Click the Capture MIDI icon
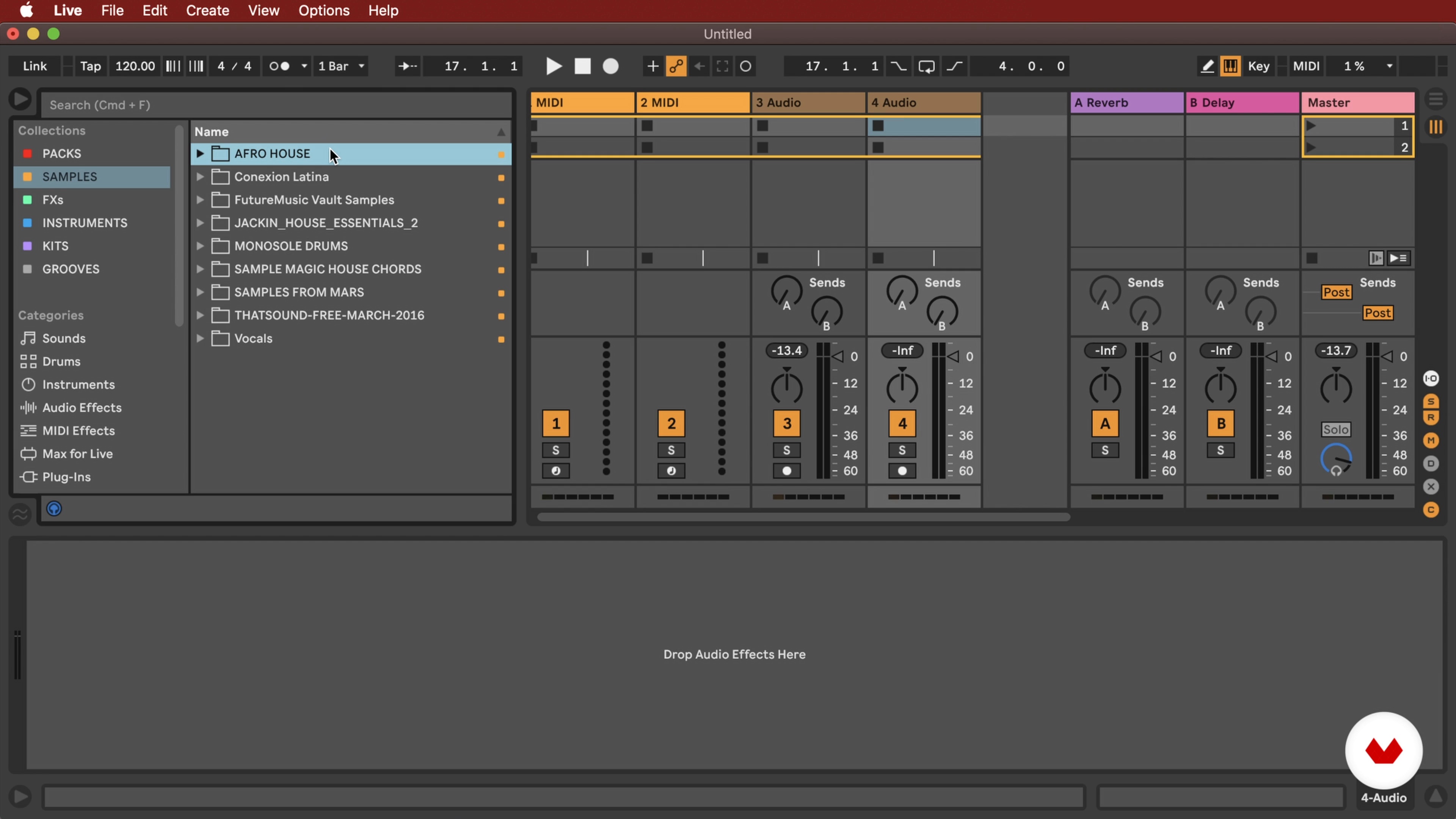 (x=722, y=66)
